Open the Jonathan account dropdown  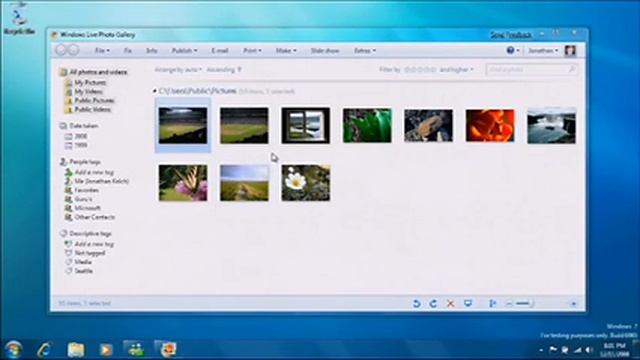point(543,51)
